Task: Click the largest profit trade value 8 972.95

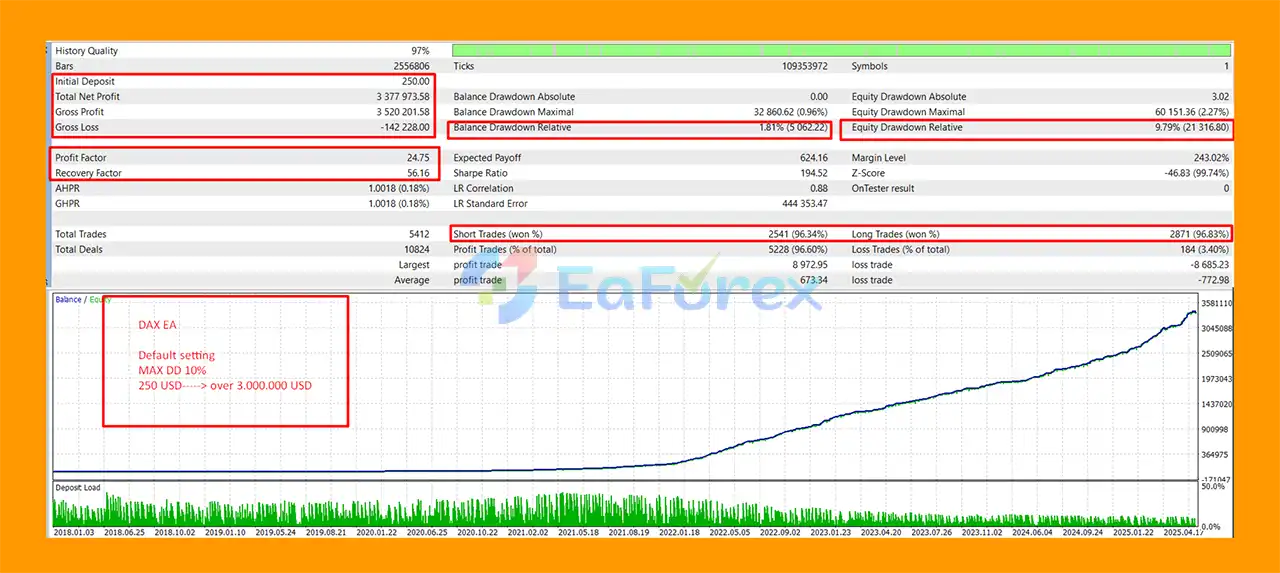Action: (810, 265)
